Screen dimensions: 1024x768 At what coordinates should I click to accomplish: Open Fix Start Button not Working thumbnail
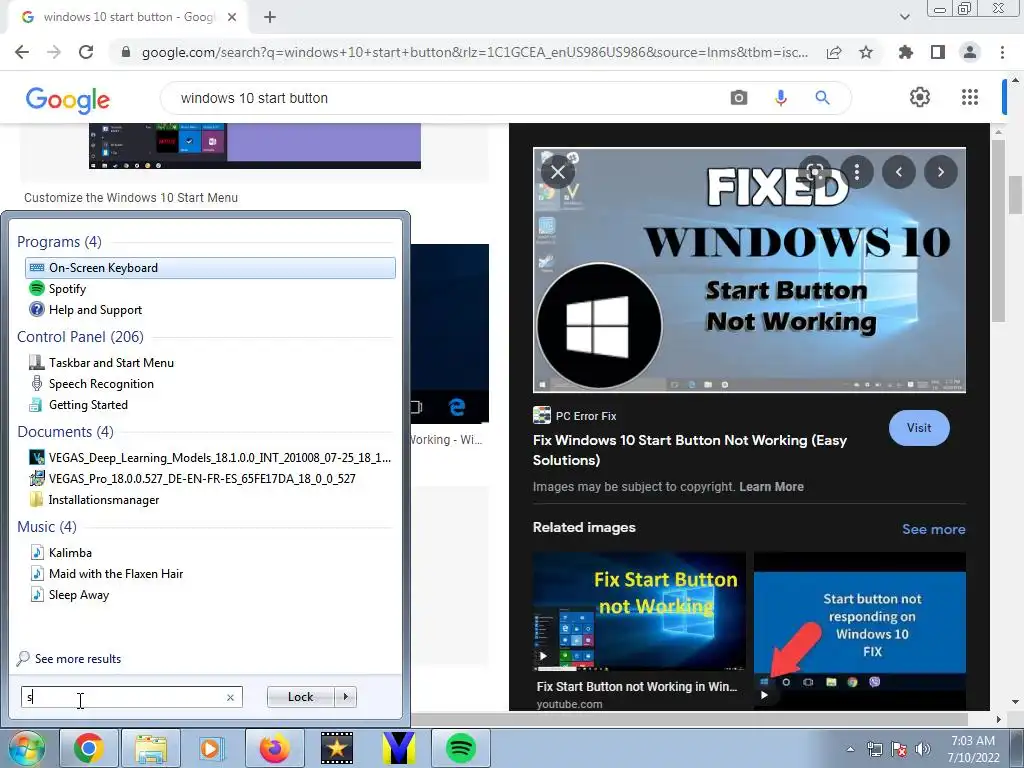(639, 611)
